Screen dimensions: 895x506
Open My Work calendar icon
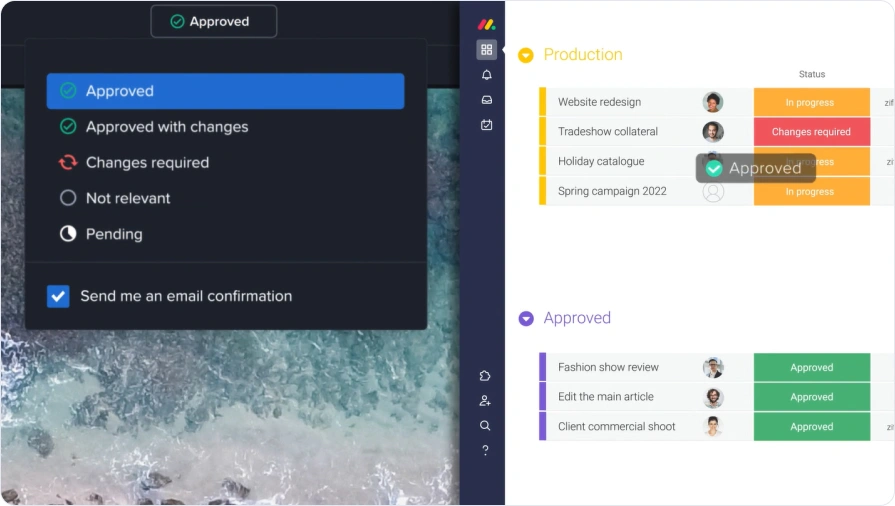click(486, 125)
